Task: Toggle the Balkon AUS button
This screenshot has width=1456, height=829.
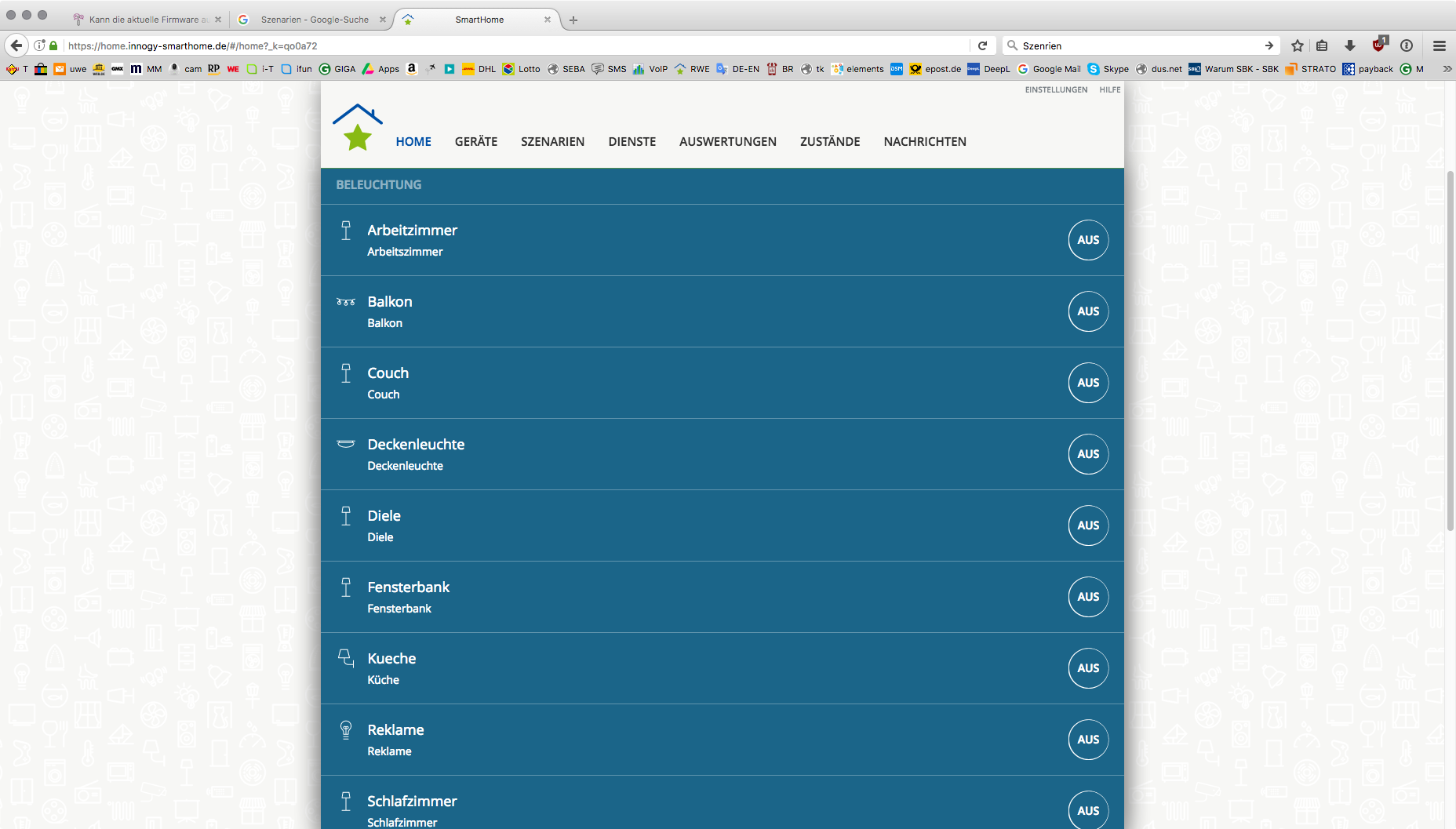Action: pos(1088,311)
